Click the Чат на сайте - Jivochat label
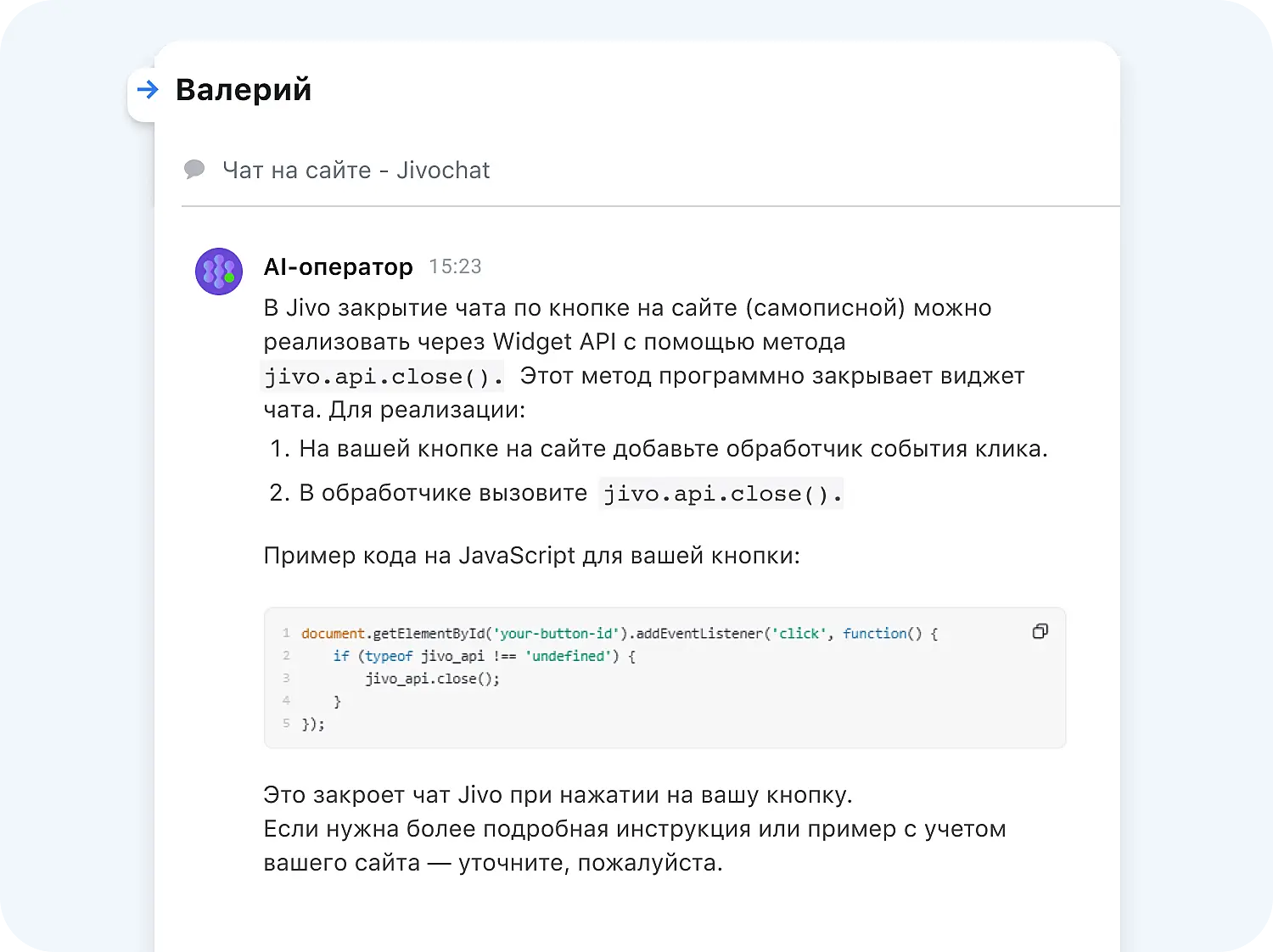 coord(356,171)
